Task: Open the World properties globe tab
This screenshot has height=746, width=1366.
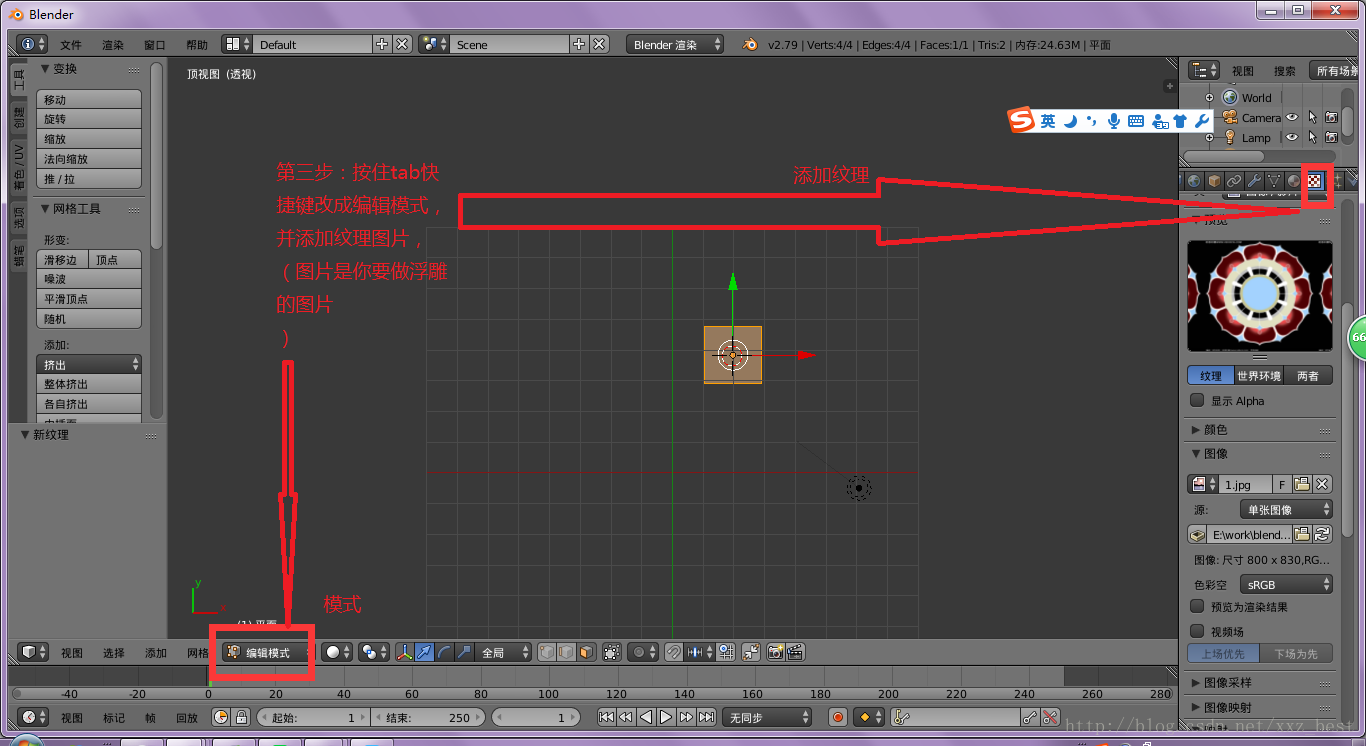Action: pyautogui.click(x=1194, y=181)
